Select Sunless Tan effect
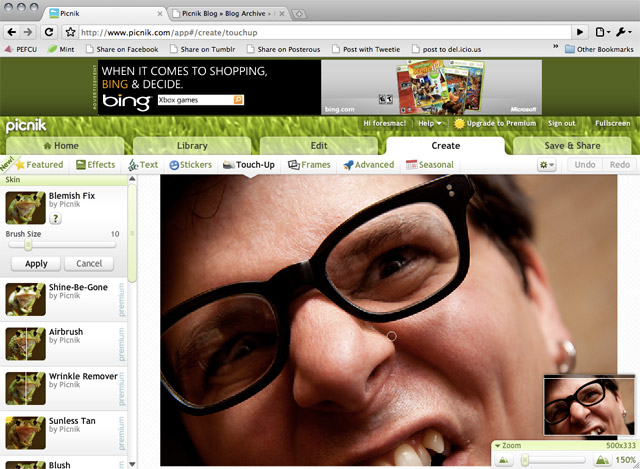The image size is (640, 469). click(x=63, y=433)
